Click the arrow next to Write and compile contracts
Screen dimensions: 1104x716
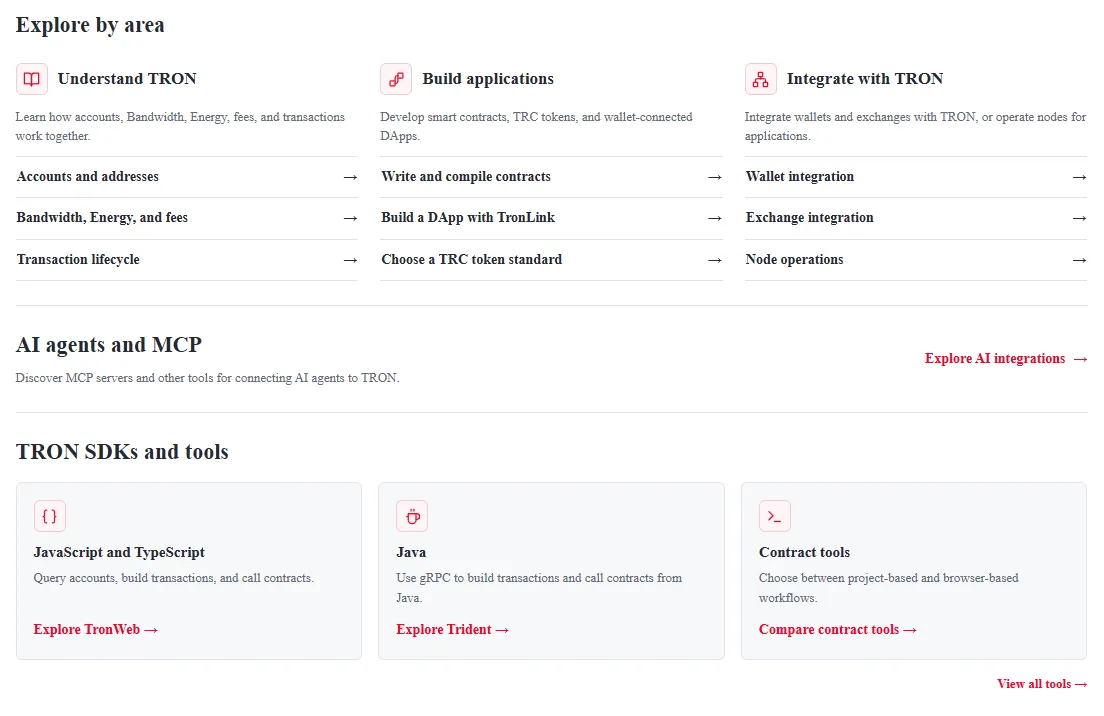click(715, 177)
